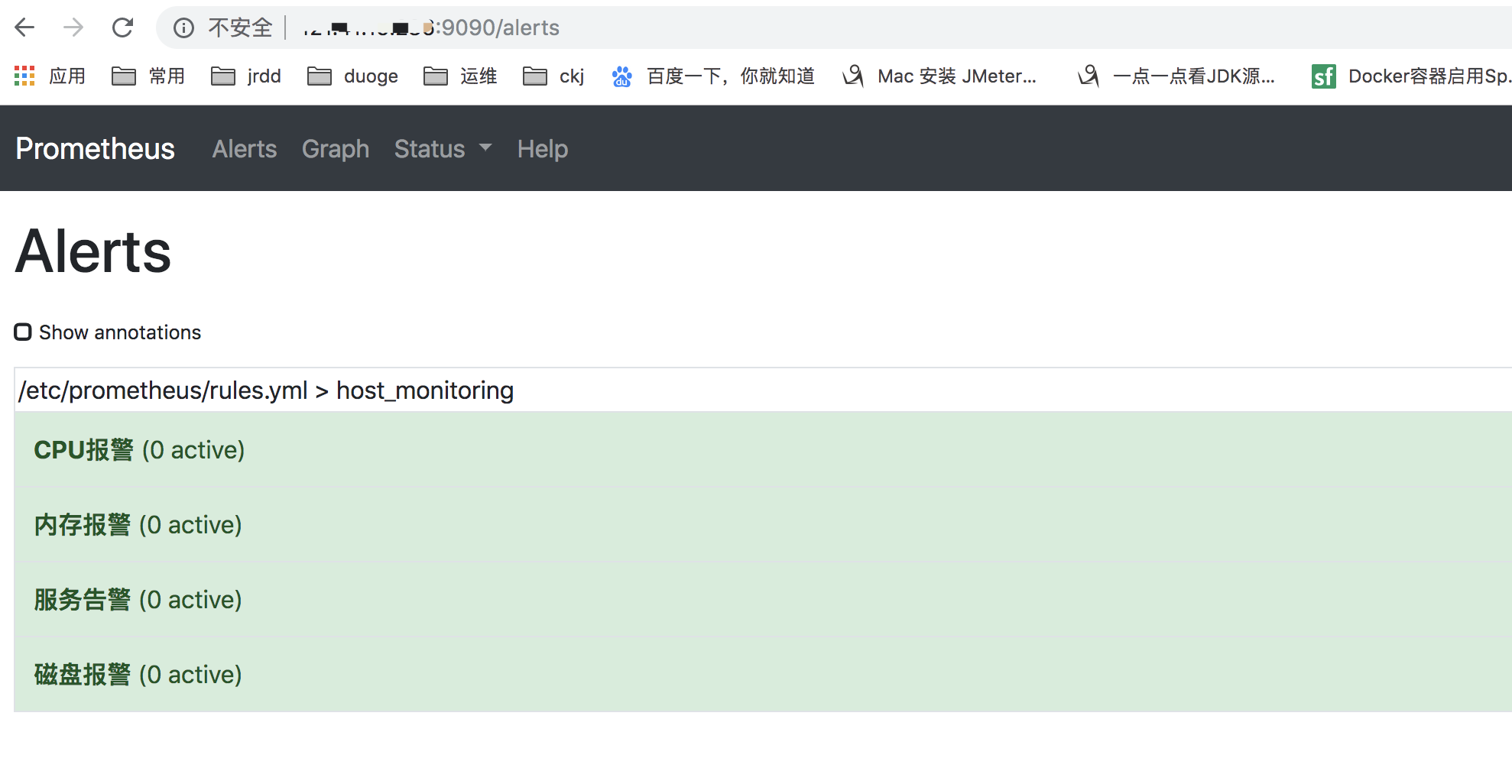Expand the 服务告警 alert rule
1512x784 pixels.
[81, 599]
